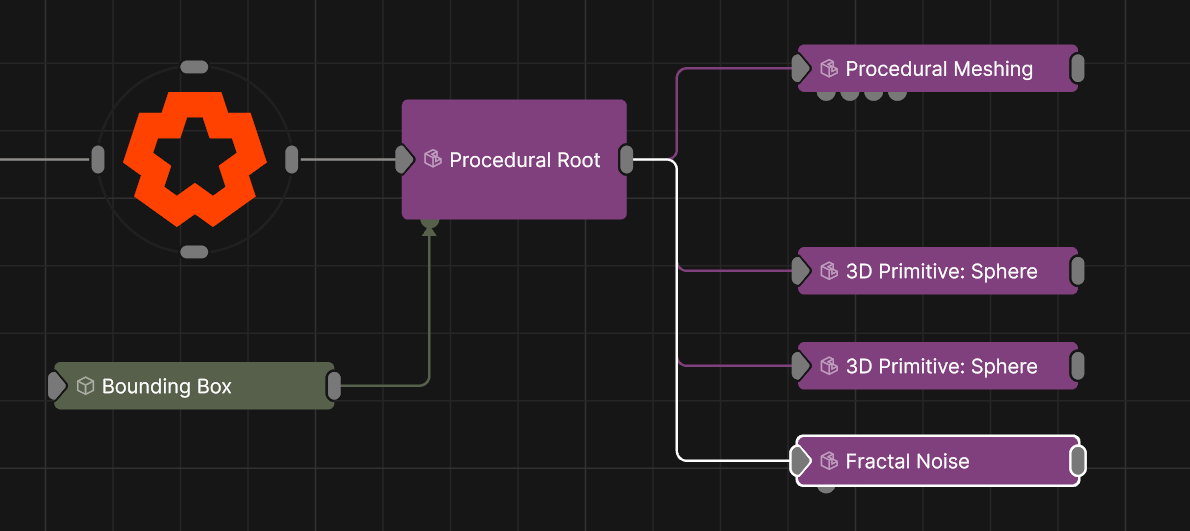This screenshot has width=1190, height=531.
Task: Click the Procedural Meshing output port
Action: [x=1077, y=69]
